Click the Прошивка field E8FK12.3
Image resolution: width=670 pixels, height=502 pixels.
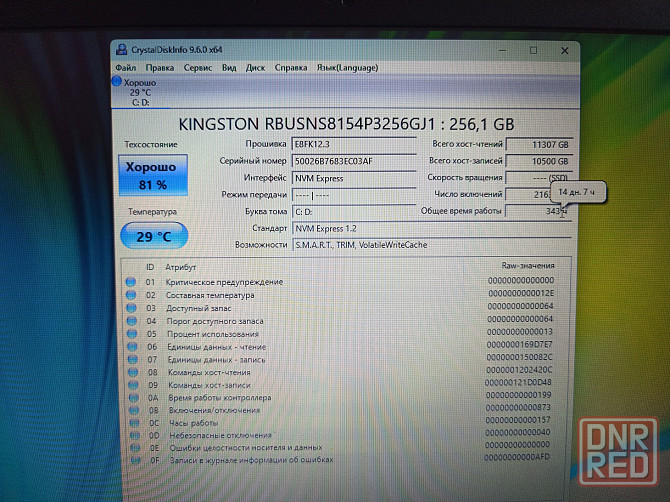[354, 144]
